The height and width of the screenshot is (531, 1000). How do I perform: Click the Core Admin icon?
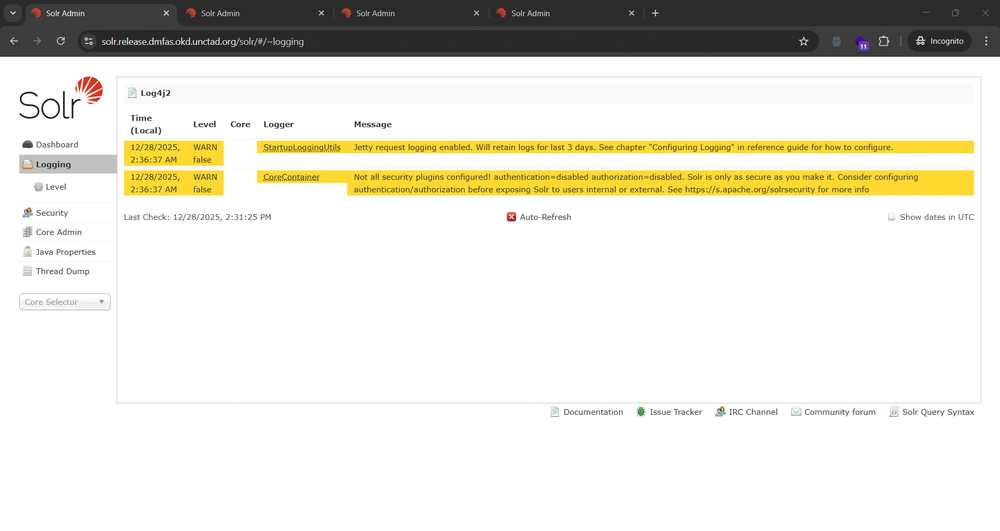tap(27, 232)
